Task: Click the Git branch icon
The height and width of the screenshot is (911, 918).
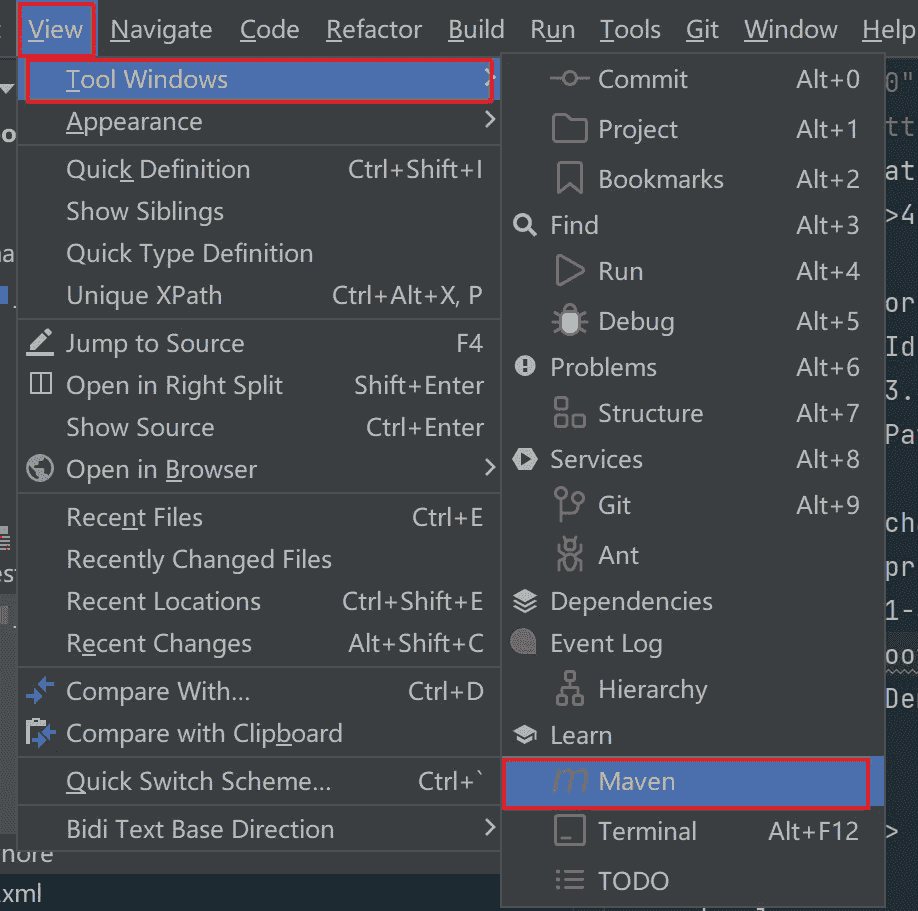Action: click(569, 505)
